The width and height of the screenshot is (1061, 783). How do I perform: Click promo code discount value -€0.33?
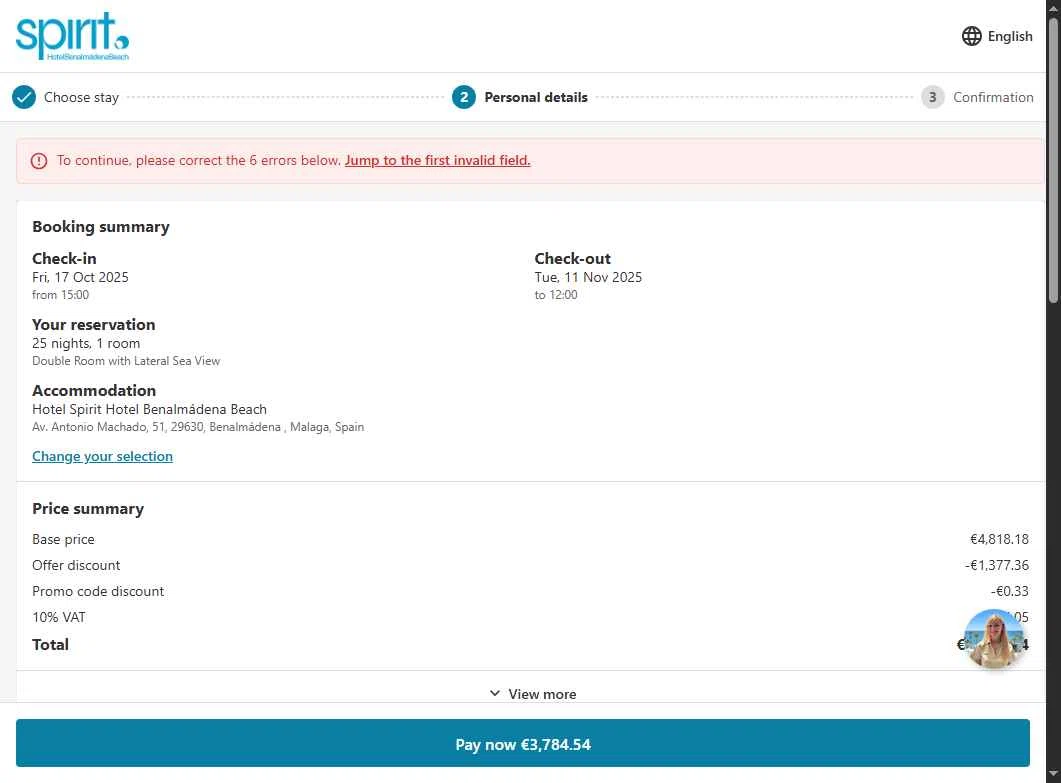pyautogui.click(x=1010, y=591)
